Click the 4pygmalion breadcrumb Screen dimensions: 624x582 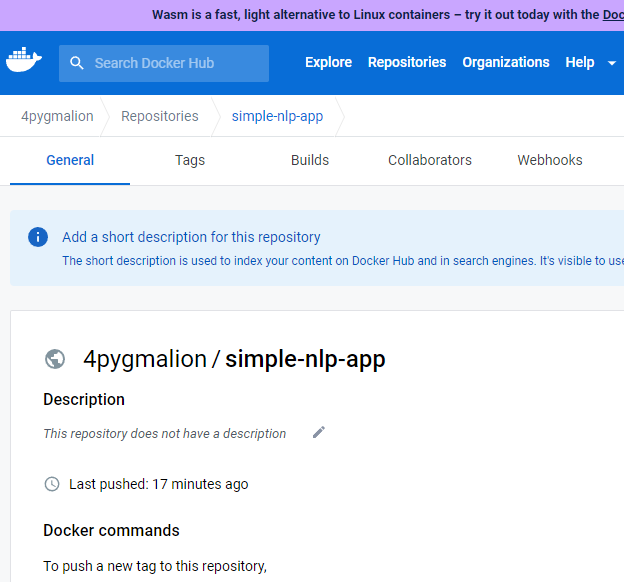pyautogui.click(x=57, y=116)
